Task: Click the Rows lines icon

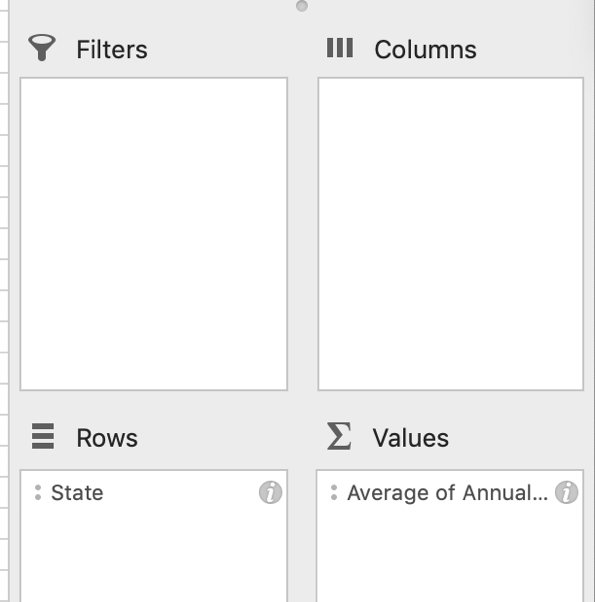Action: [43, 436]
